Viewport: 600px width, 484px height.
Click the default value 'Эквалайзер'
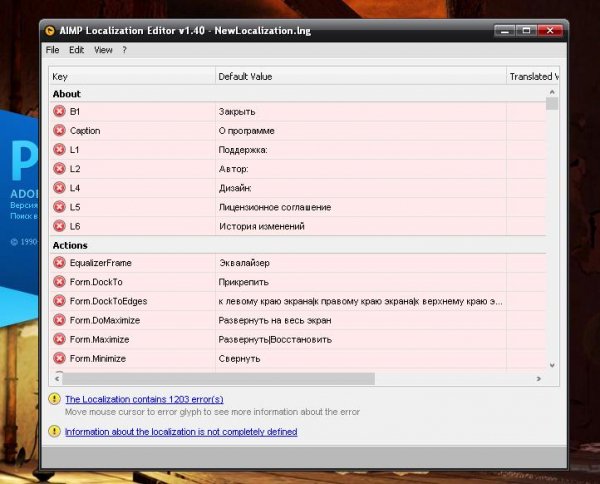(244, 263)
